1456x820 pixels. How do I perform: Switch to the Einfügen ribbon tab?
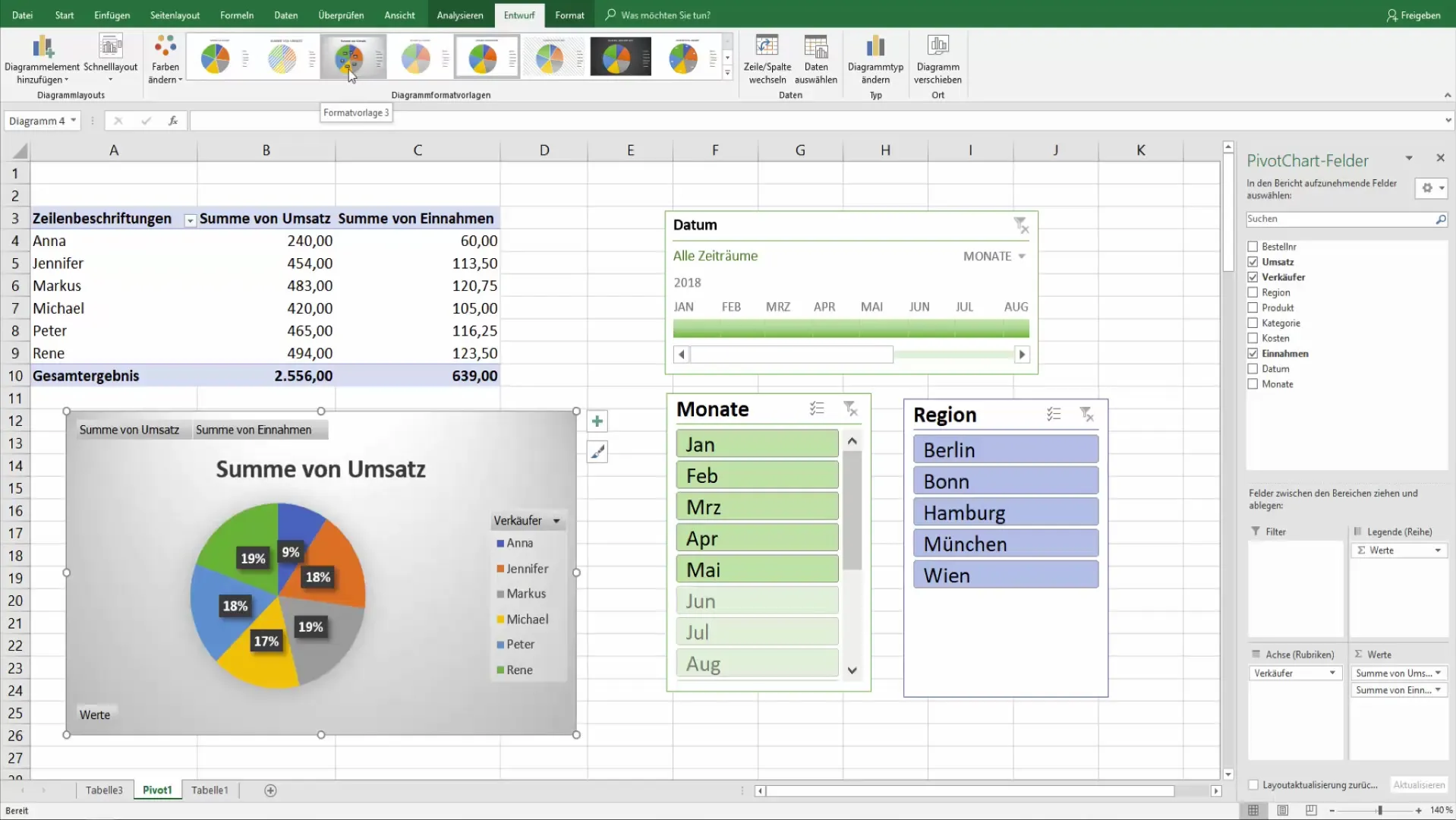tap(112, 15)
